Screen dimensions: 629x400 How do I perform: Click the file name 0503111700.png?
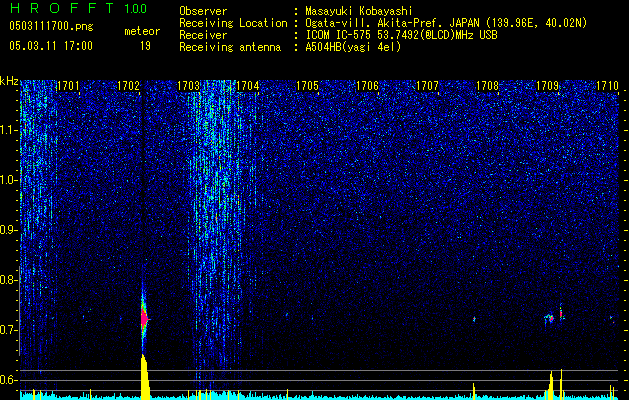point(51,27)
